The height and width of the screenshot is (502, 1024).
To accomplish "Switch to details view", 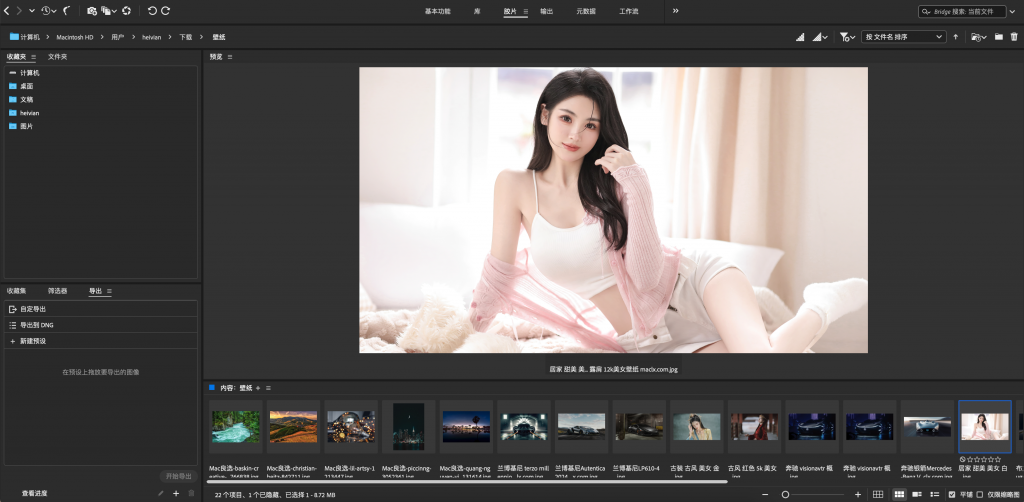I will 917,495.
